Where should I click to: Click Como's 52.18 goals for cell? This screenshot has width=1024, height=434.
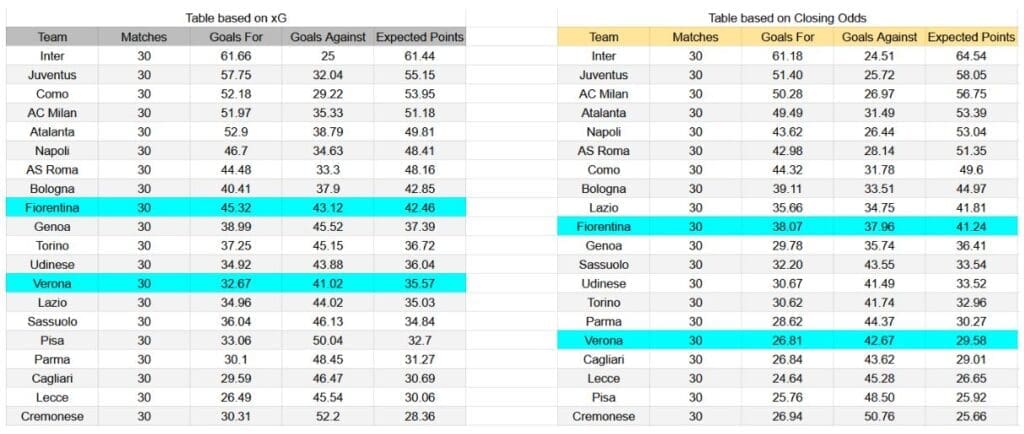pyautogui.click(x=236, y=94)
